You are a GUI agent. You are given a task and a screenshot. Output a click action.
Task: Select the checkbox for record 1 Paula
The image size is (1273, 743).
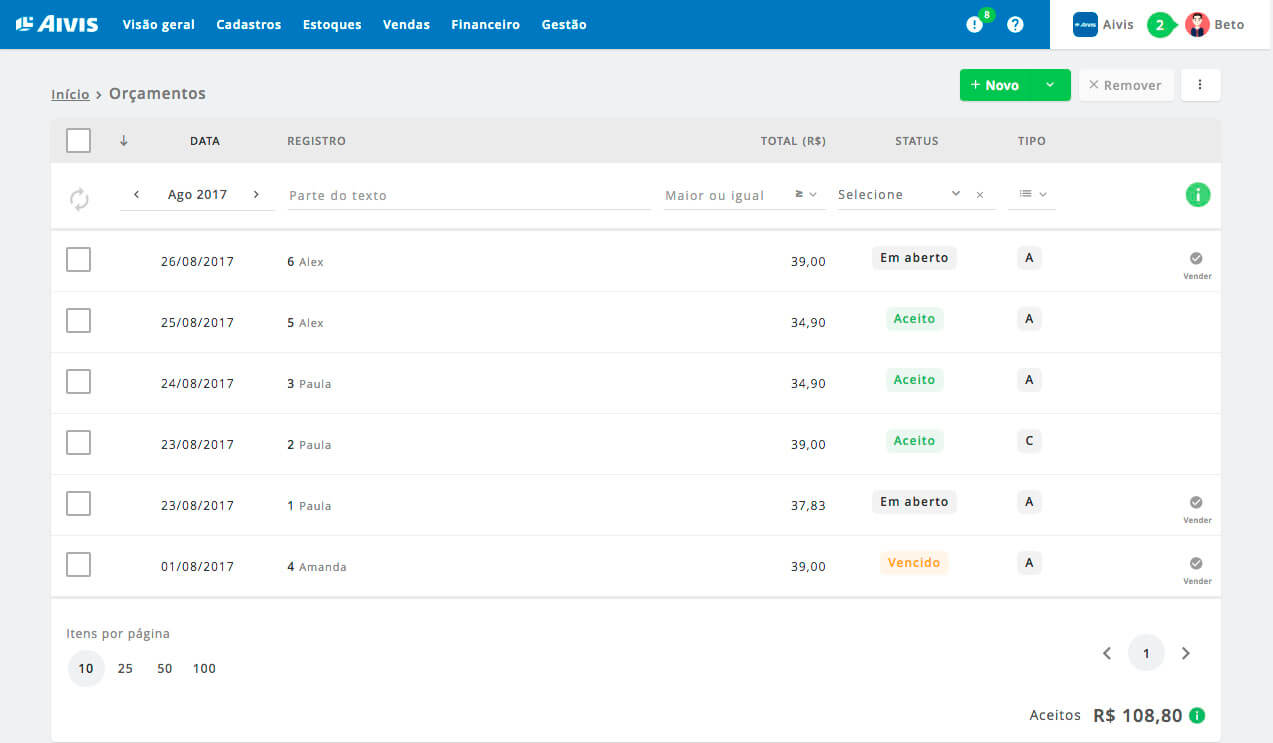[x=79, y=504]
